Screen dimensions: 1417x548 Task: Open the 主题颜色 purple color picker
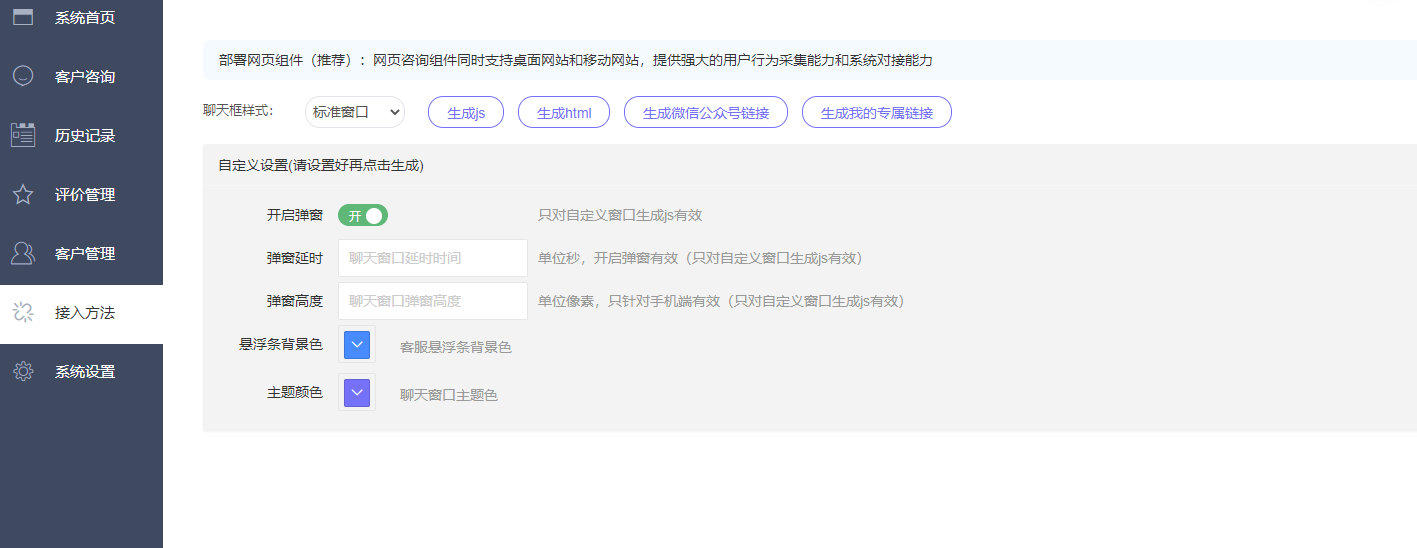tap(357, 393)
